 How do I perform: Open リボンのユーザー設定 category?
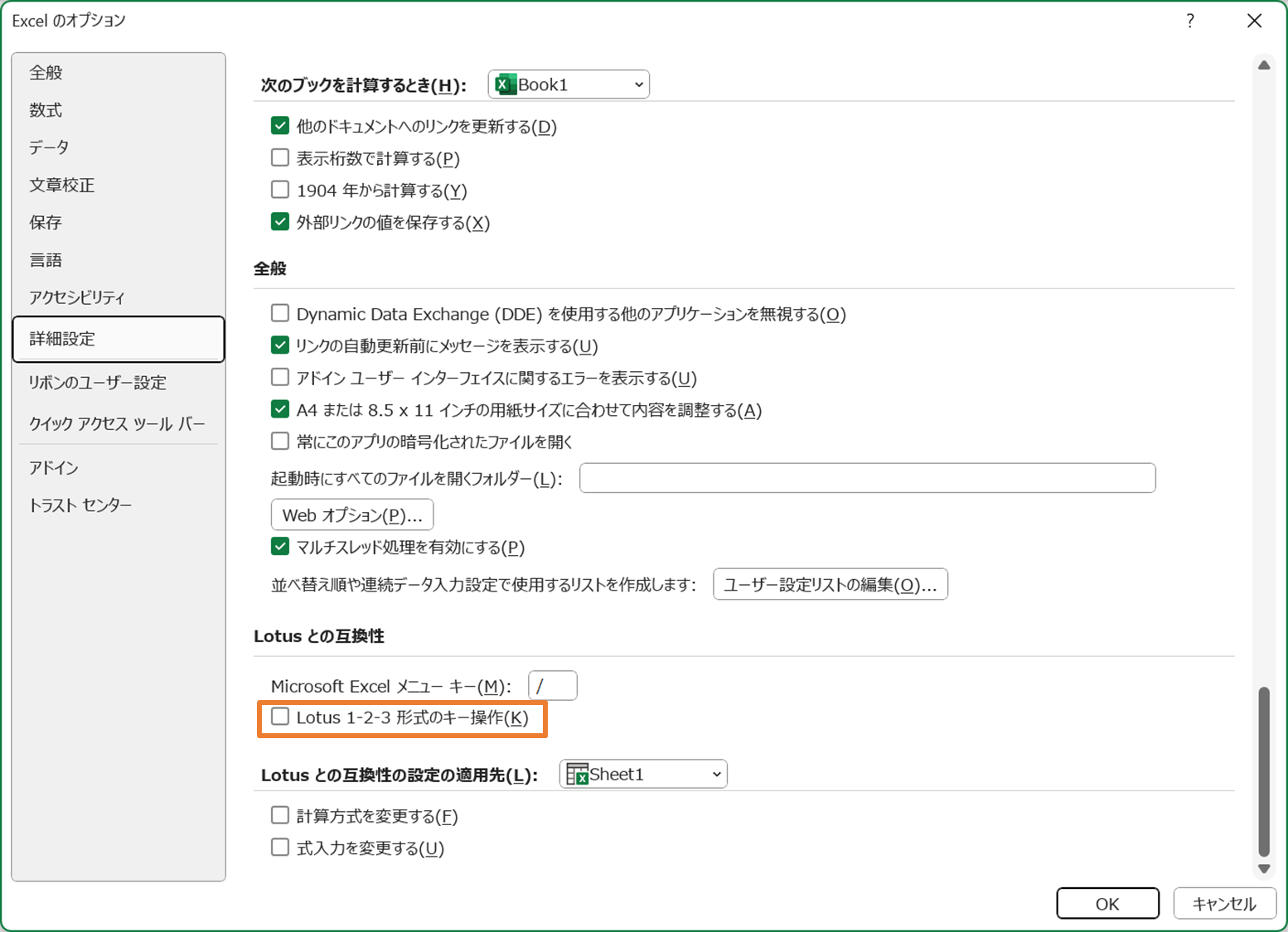pos(119,383)
